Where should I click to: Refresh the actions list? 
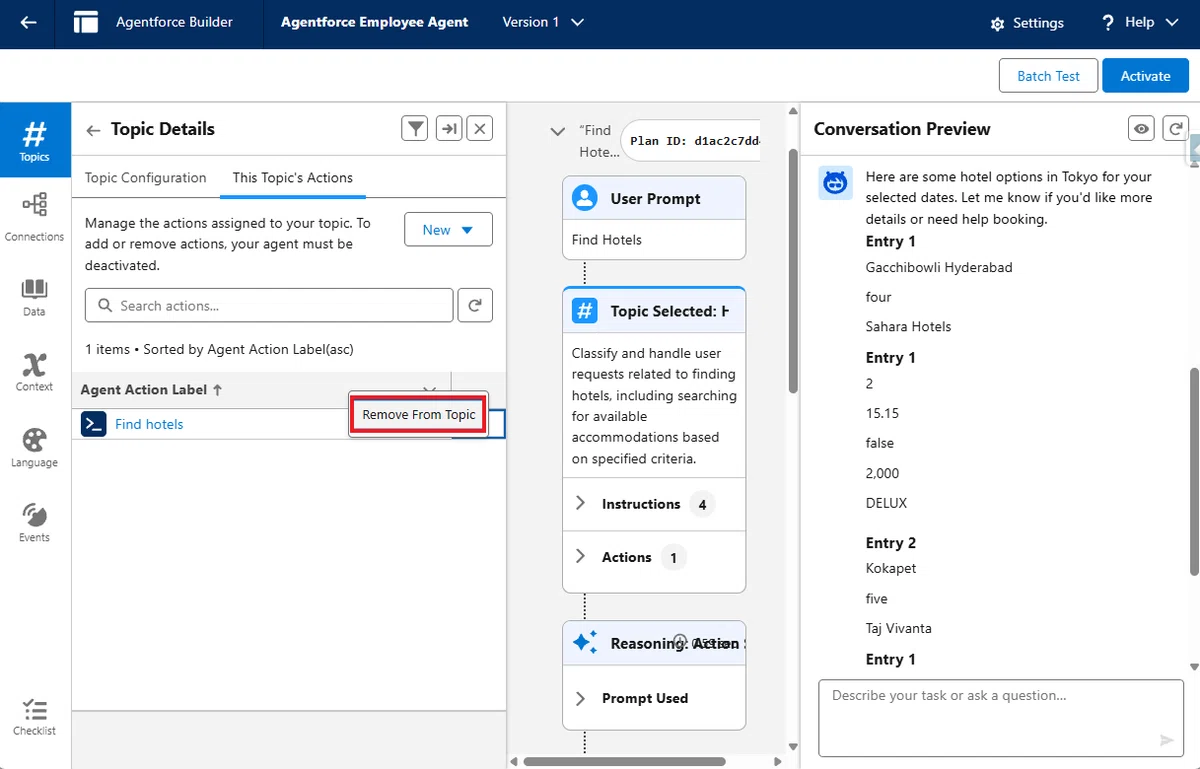[x=475, y=306]
